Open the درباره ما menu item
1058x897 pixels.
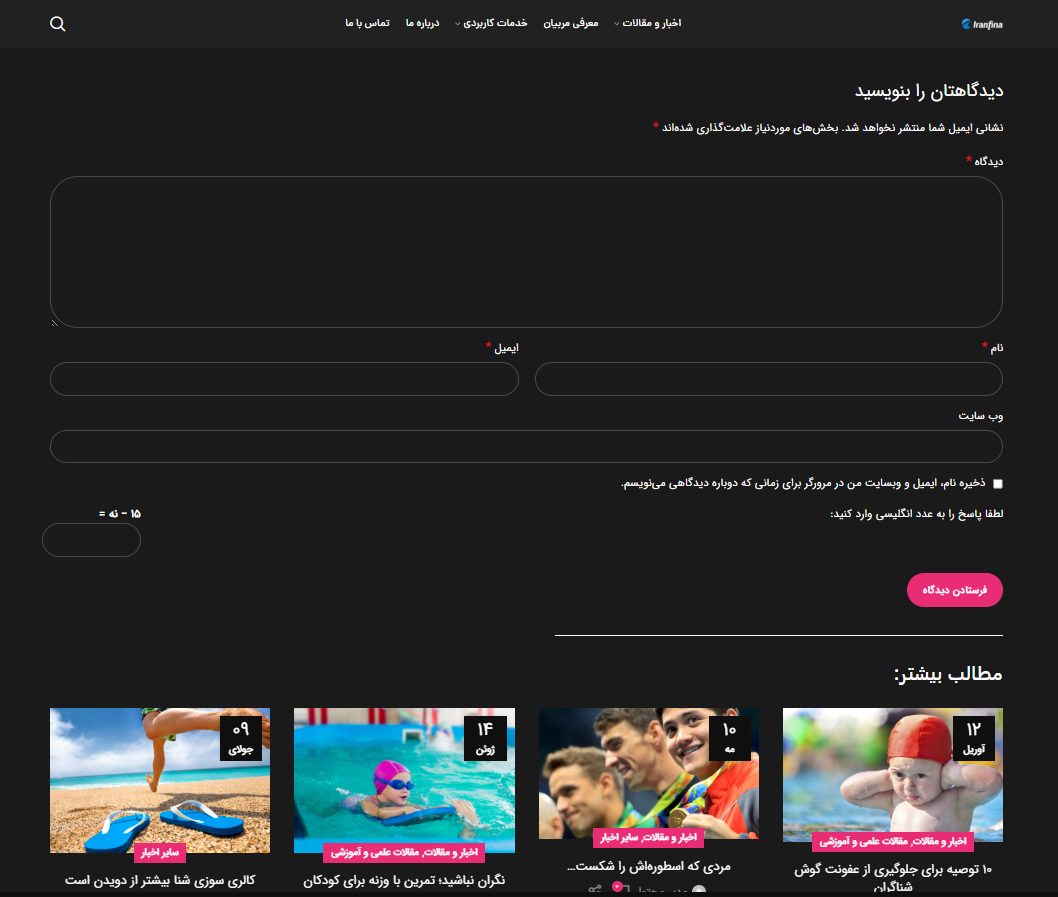[422, 23]
